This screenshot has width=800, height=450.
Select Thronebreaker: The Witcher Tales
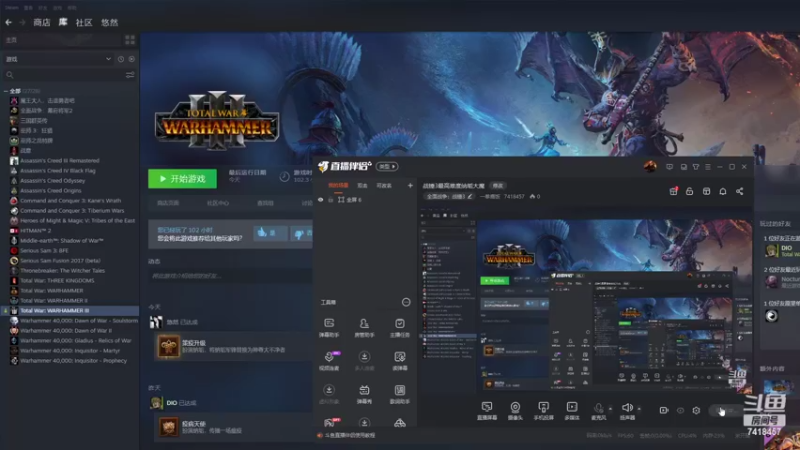coord(62,270)
